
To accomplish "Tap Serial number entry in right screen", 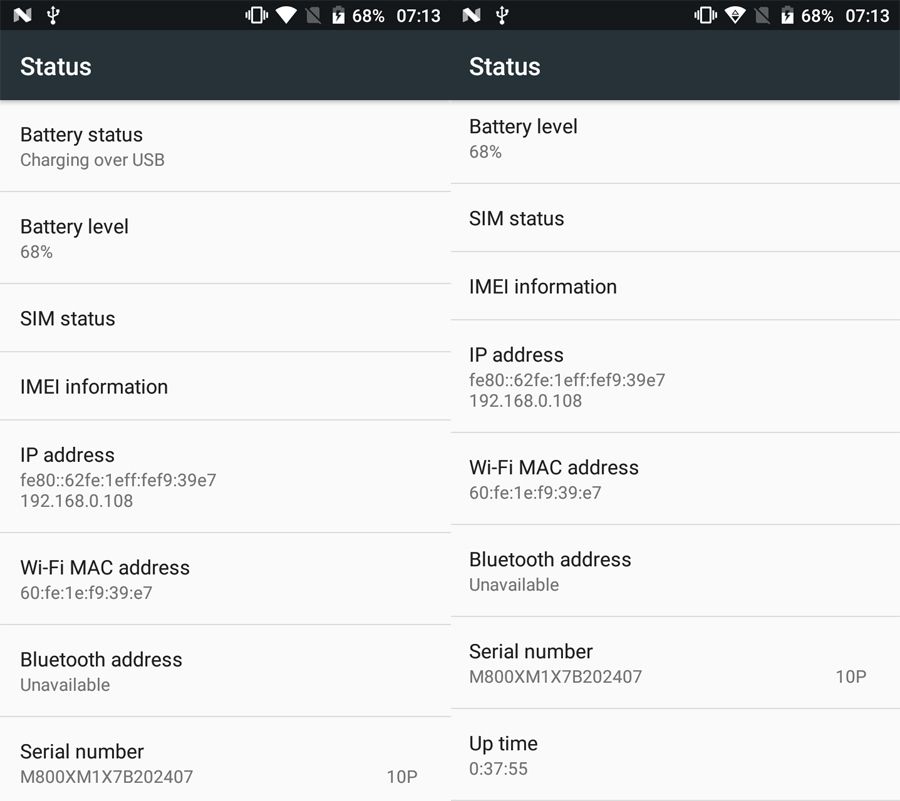I will [675, 663].
